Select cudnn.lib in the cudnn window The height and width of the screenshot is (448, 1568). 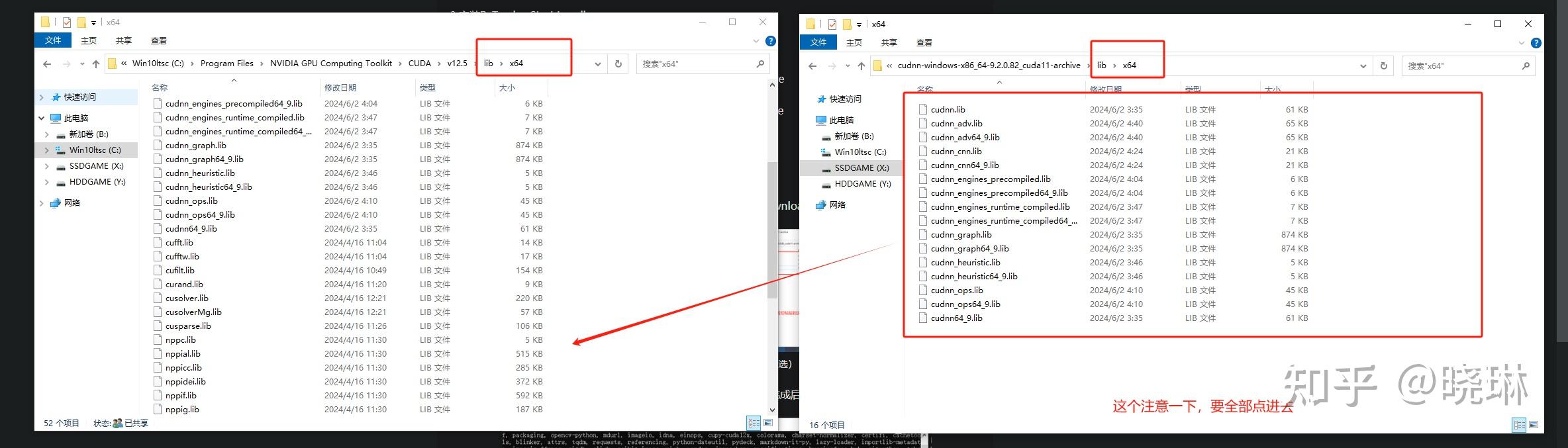948,110
